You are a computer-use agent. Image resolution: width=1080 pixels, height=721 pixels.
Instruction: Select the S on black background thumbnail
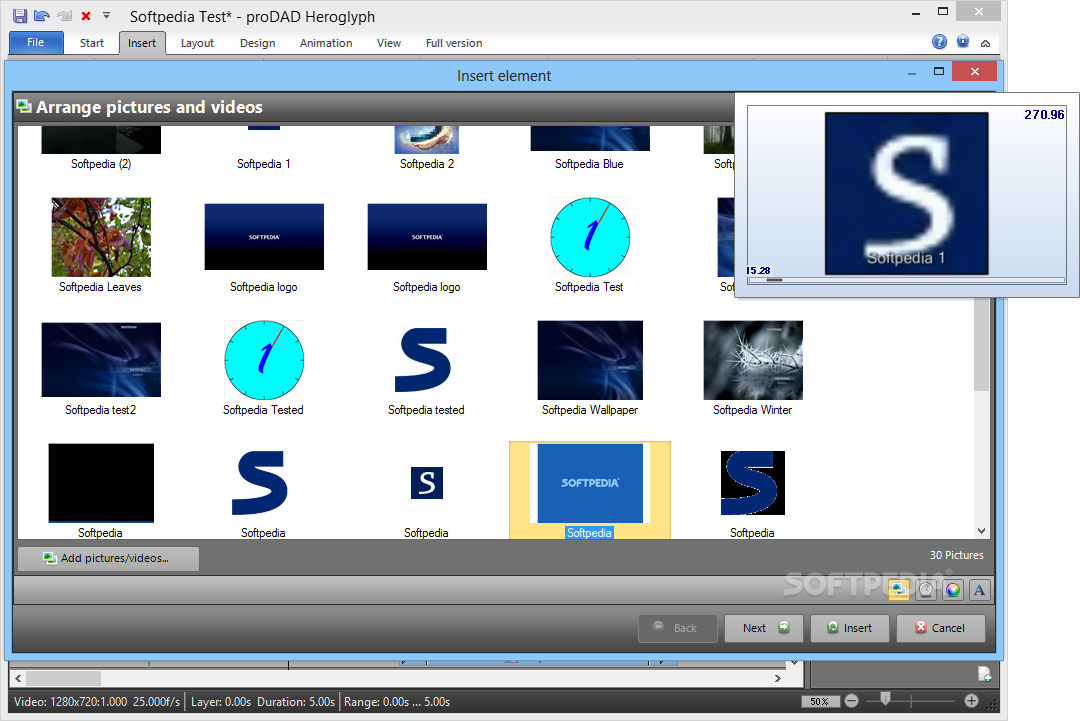753,483
